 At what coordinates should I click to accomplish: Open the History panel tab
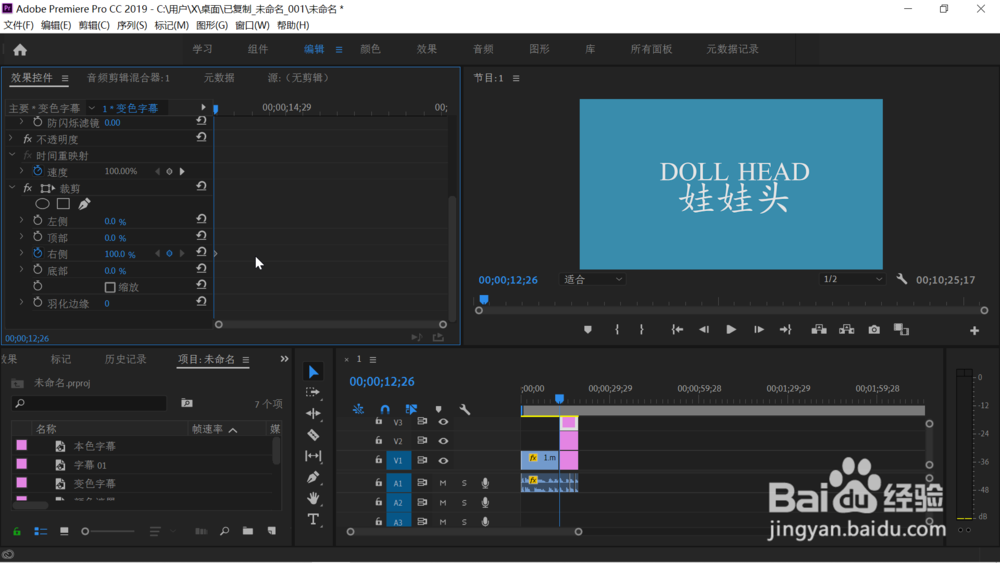click(x=126, y=359)
